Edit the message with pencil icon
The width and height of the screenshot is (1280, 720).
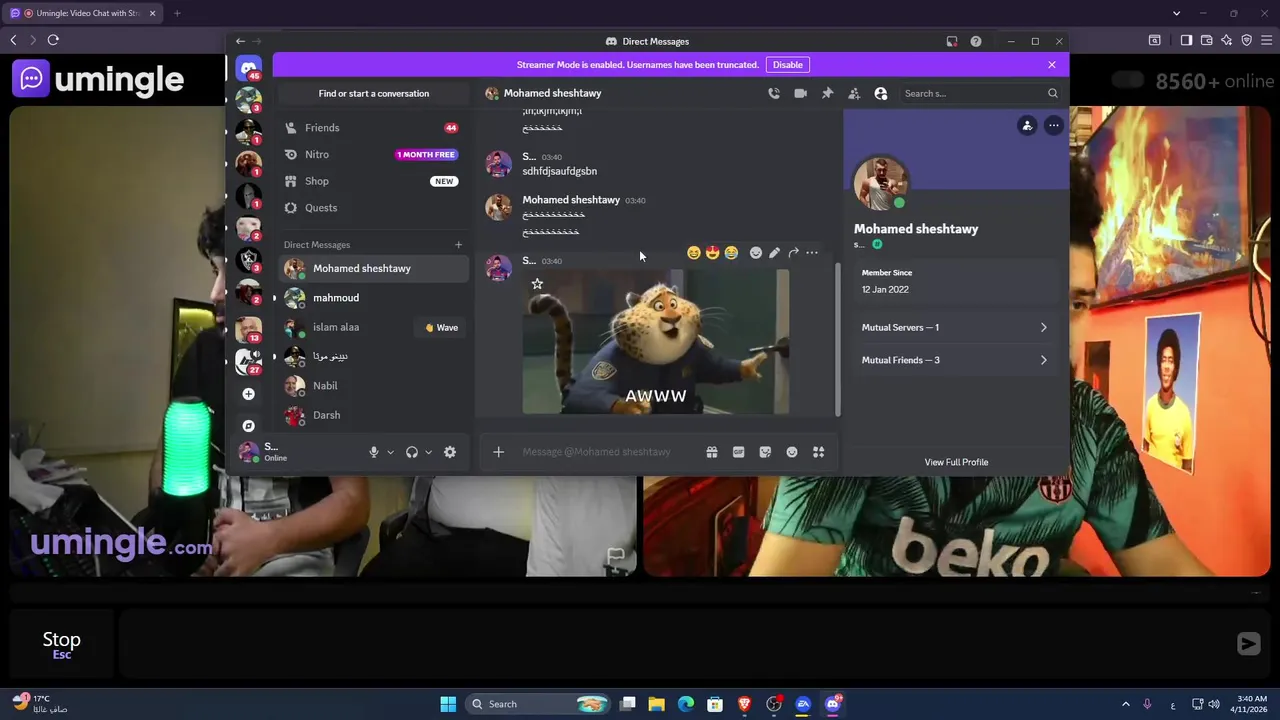(775, 253)
